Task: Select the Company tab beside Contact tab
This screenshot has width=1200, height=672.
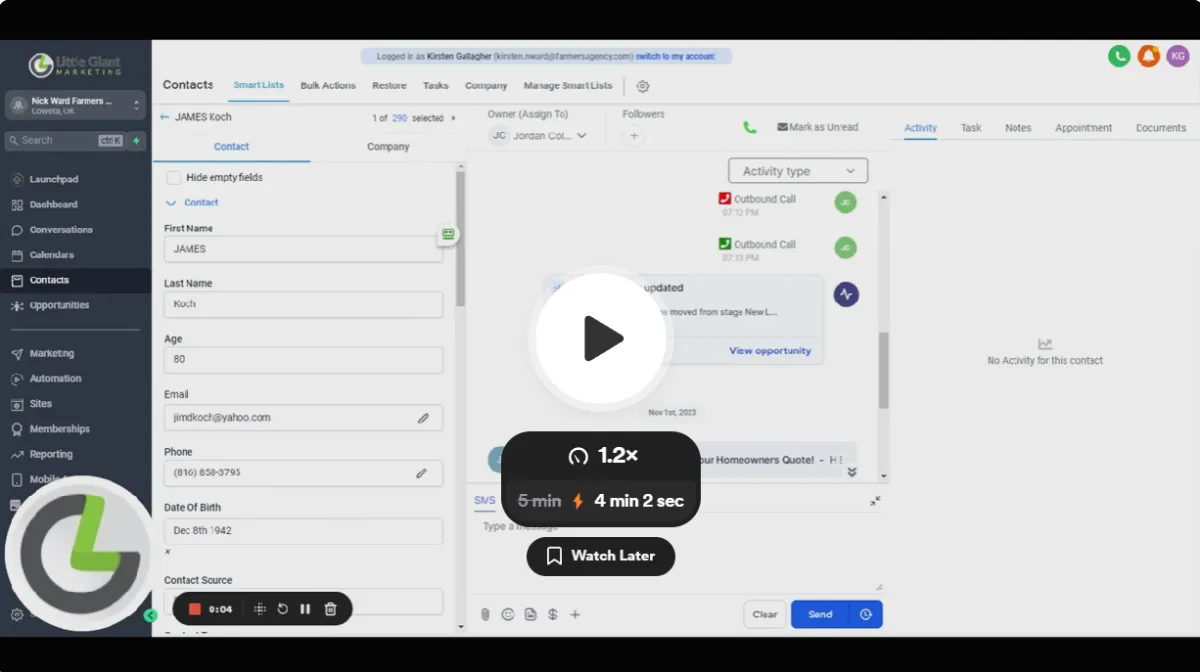Action: 388,146
